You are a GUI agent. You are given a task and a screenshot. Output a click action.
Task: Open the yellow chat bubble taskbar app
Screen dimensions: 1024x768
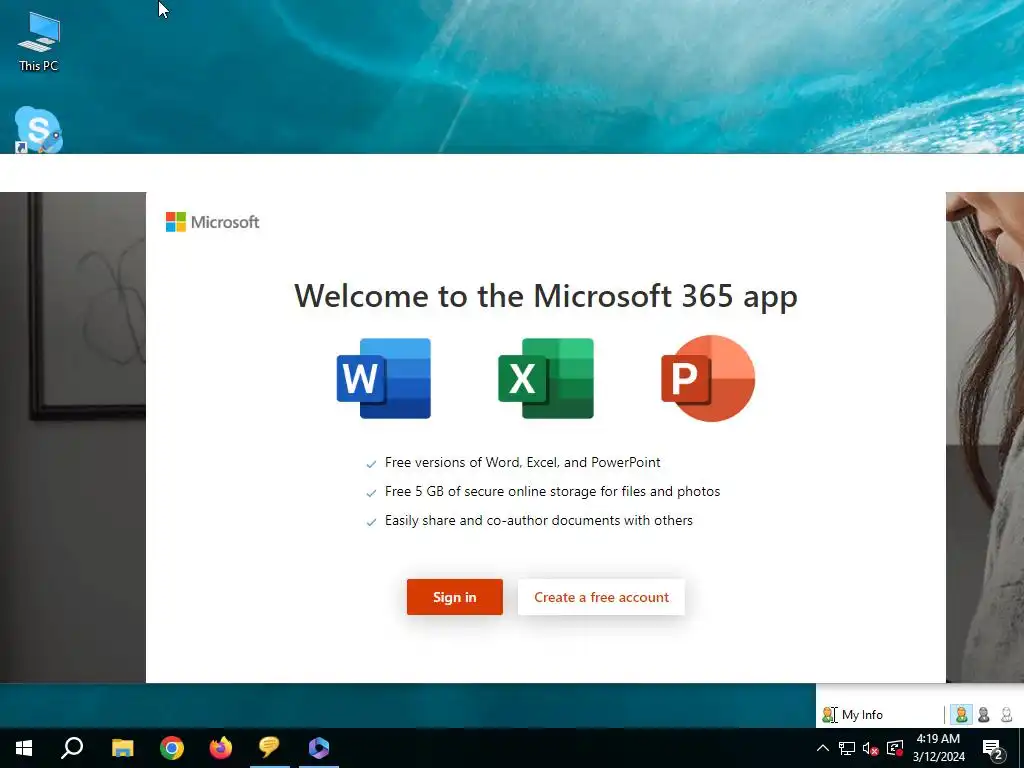point(269,748)
